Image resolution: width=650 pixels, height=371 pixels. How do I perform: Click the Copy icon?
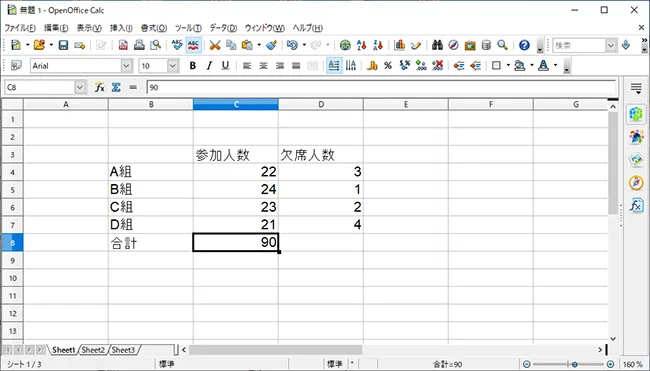[x=231, y=45]
